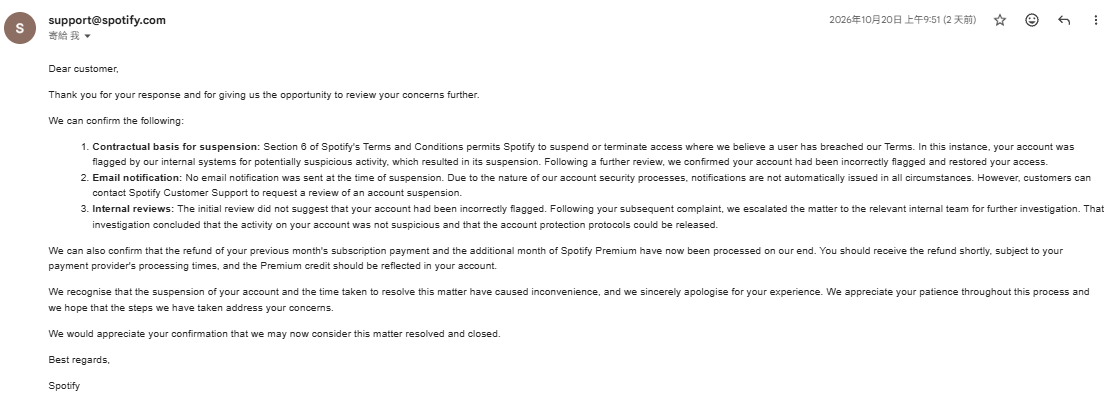Image resolution: width=1120 pixels, height=399 pixels.
Task: Click the 'Thank you for your response' sentence
Action: 264,95
